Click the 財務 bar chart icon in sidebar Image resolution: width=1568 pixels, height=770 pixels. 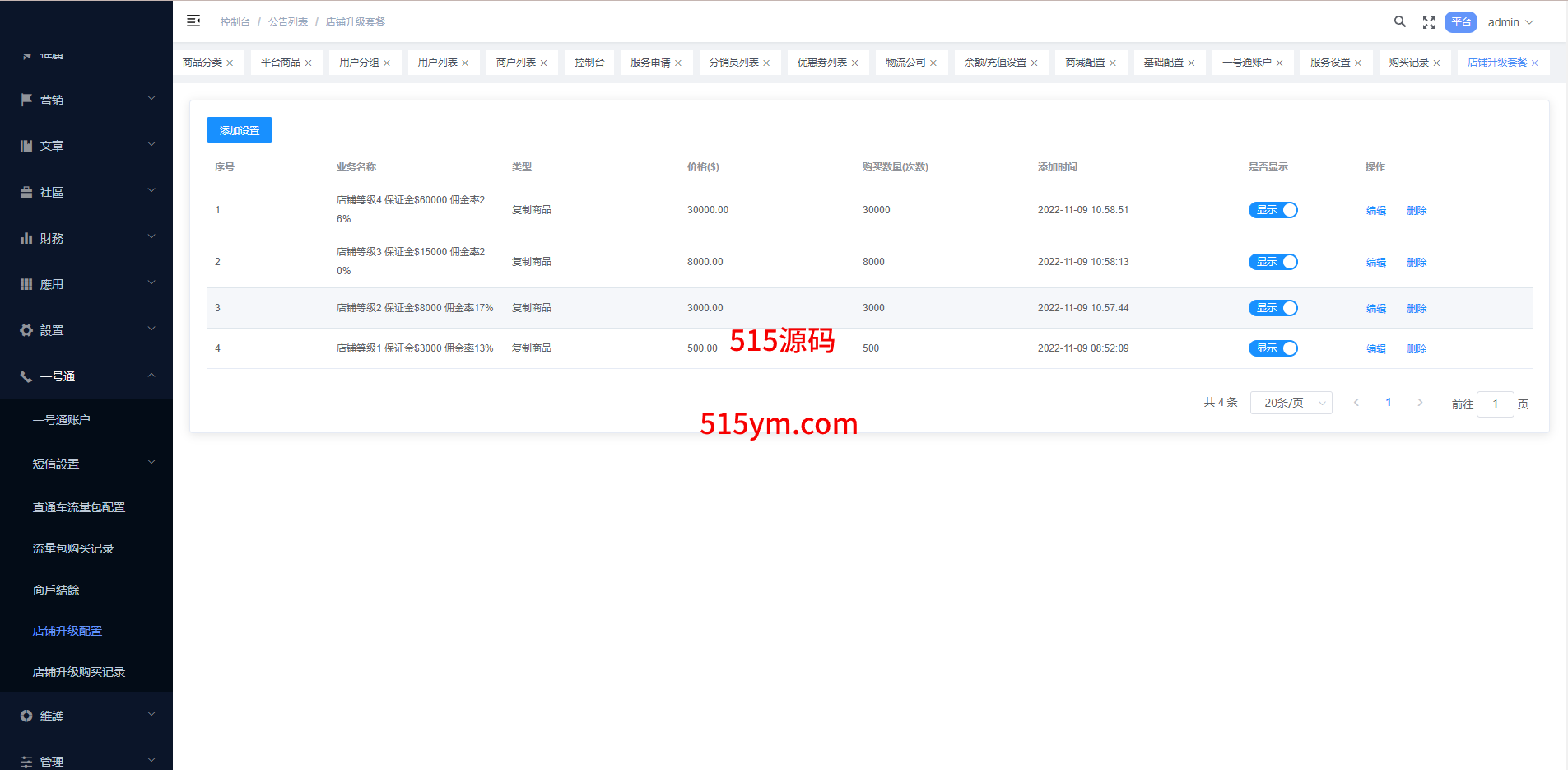click(x=26, y=238)
